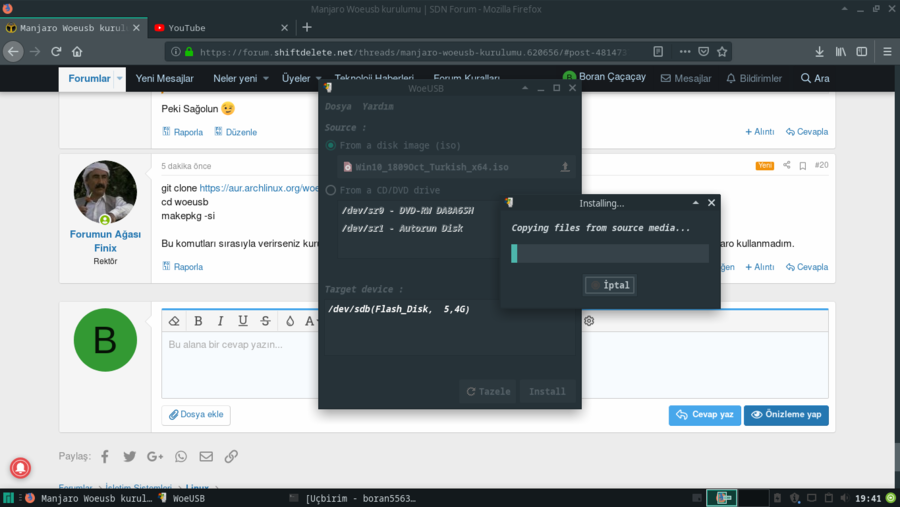Screen dimensions: 900x507
Task: Click the eraser remove formatting icon
Action: [174, 321]
